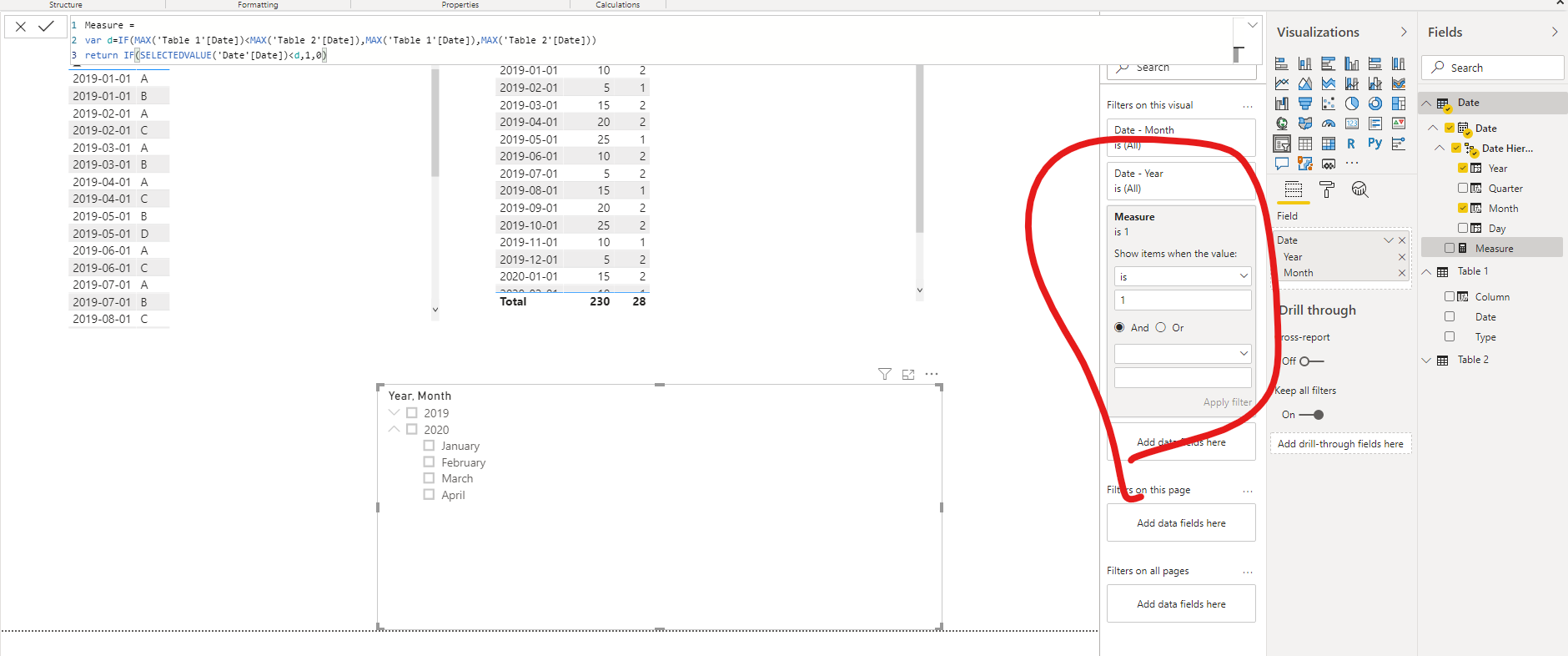Open the Analytics magnifier tab
The width and height of the screenshot is (1568, 656).
point(1360,189)
